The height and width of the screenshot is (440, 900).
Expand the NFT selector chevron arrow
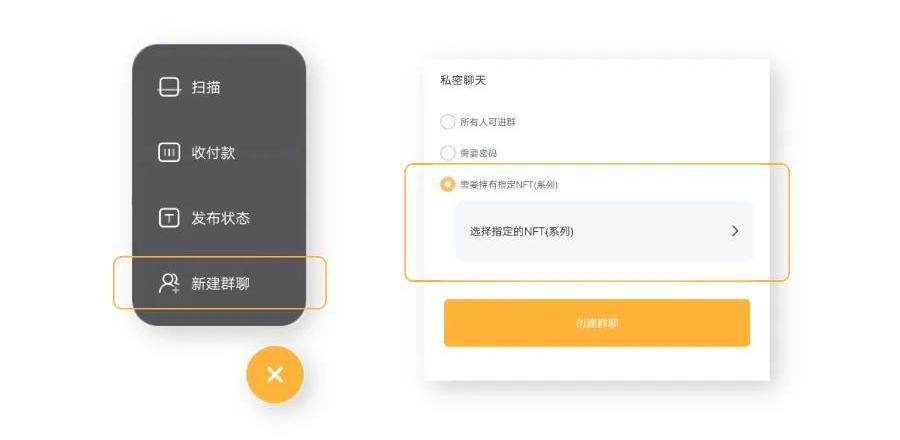coord(735,231)
